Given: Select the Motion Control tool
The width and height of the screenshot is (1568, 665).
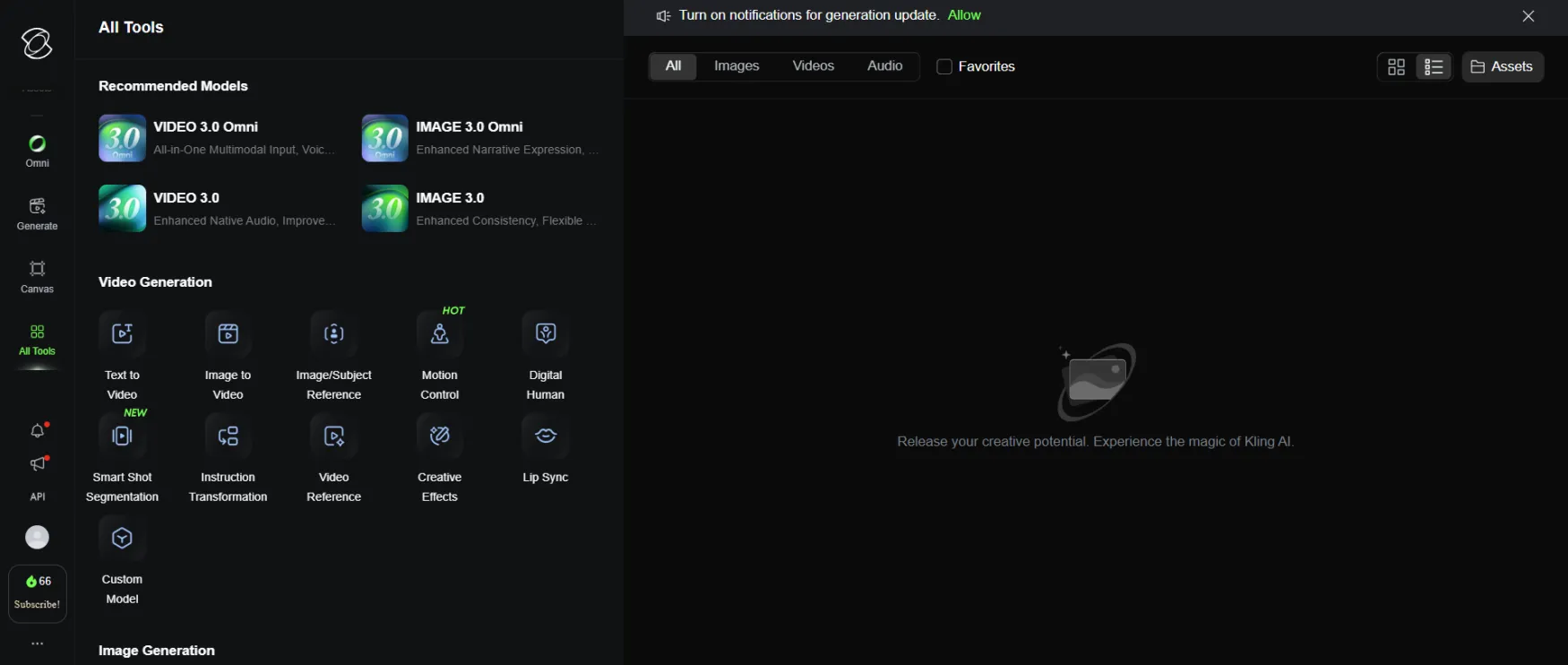Looking at the screenshot, I should 439,355.
